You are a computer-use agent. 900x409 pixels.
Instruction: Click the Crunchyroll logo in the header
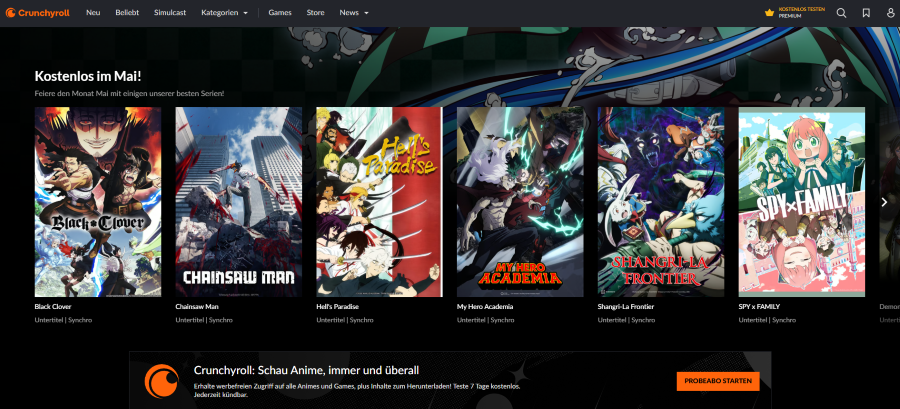click(x=37, y=13)
